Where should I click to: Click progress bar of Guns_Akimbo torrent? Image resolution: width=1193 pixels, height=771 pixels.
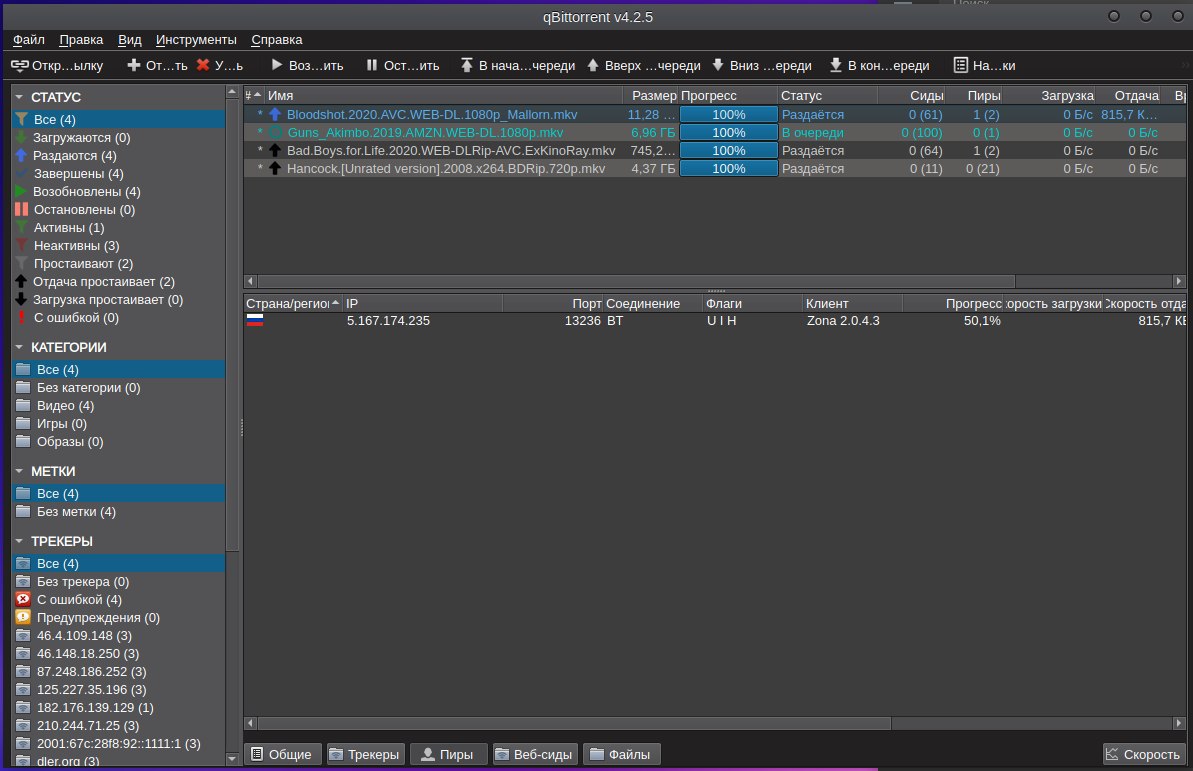(728, 132)
